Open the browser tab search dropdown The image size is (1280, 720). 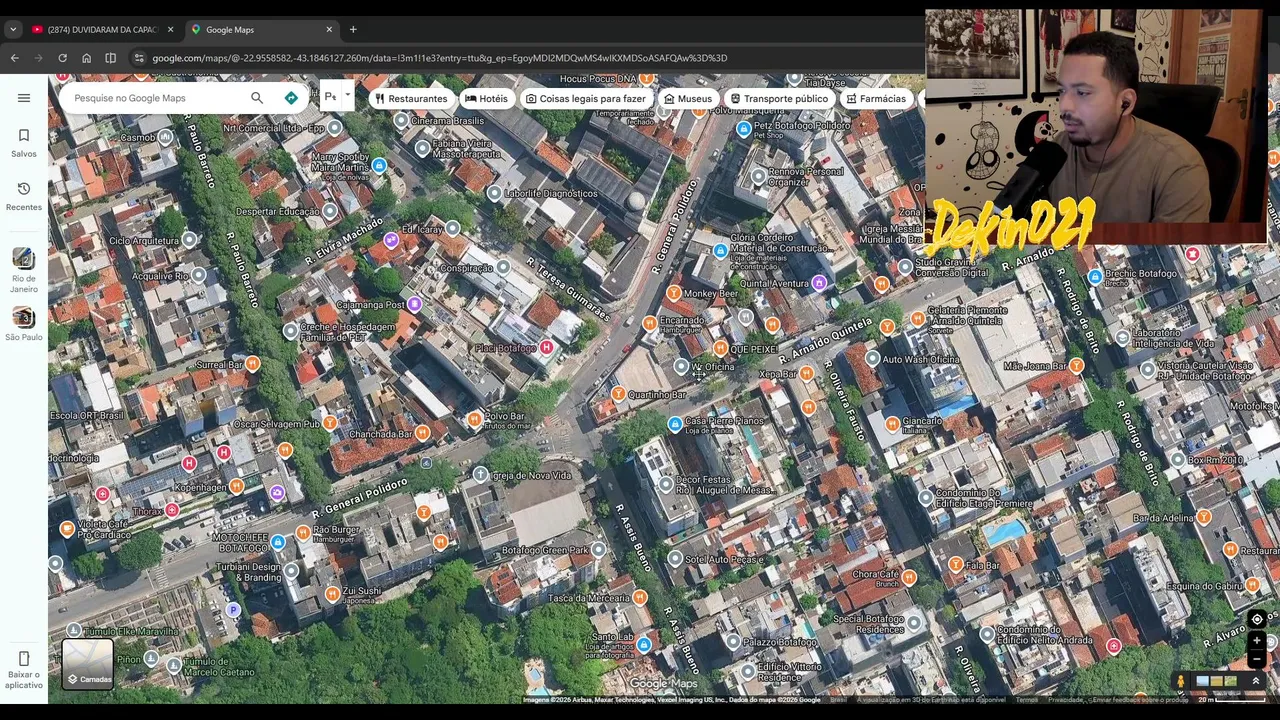coord(13,30)
